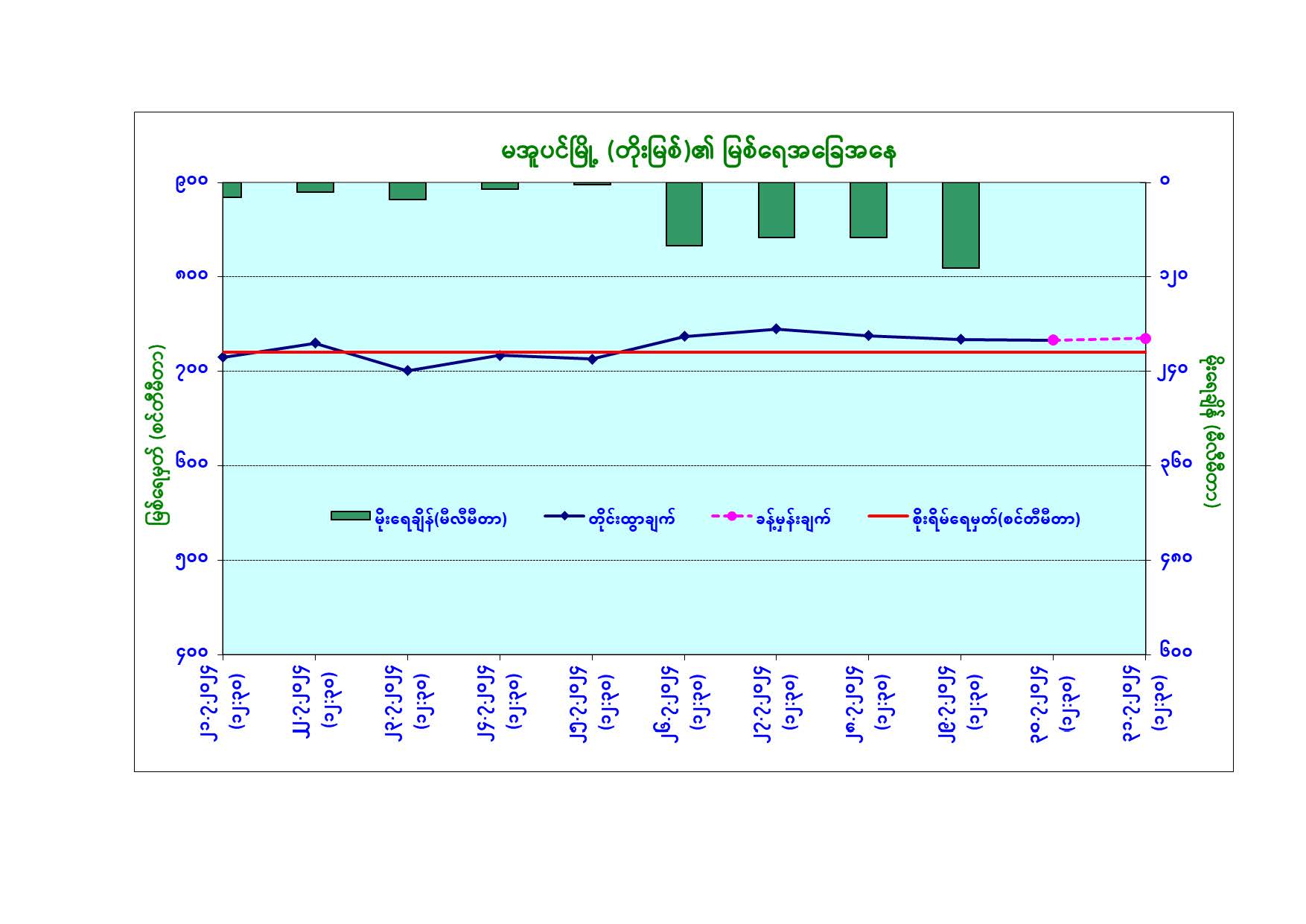Select the rainfall bar above 26.7.2024
Image resolution: width=1306 pixels, height=924 pixels.
(x=684, y=214)
